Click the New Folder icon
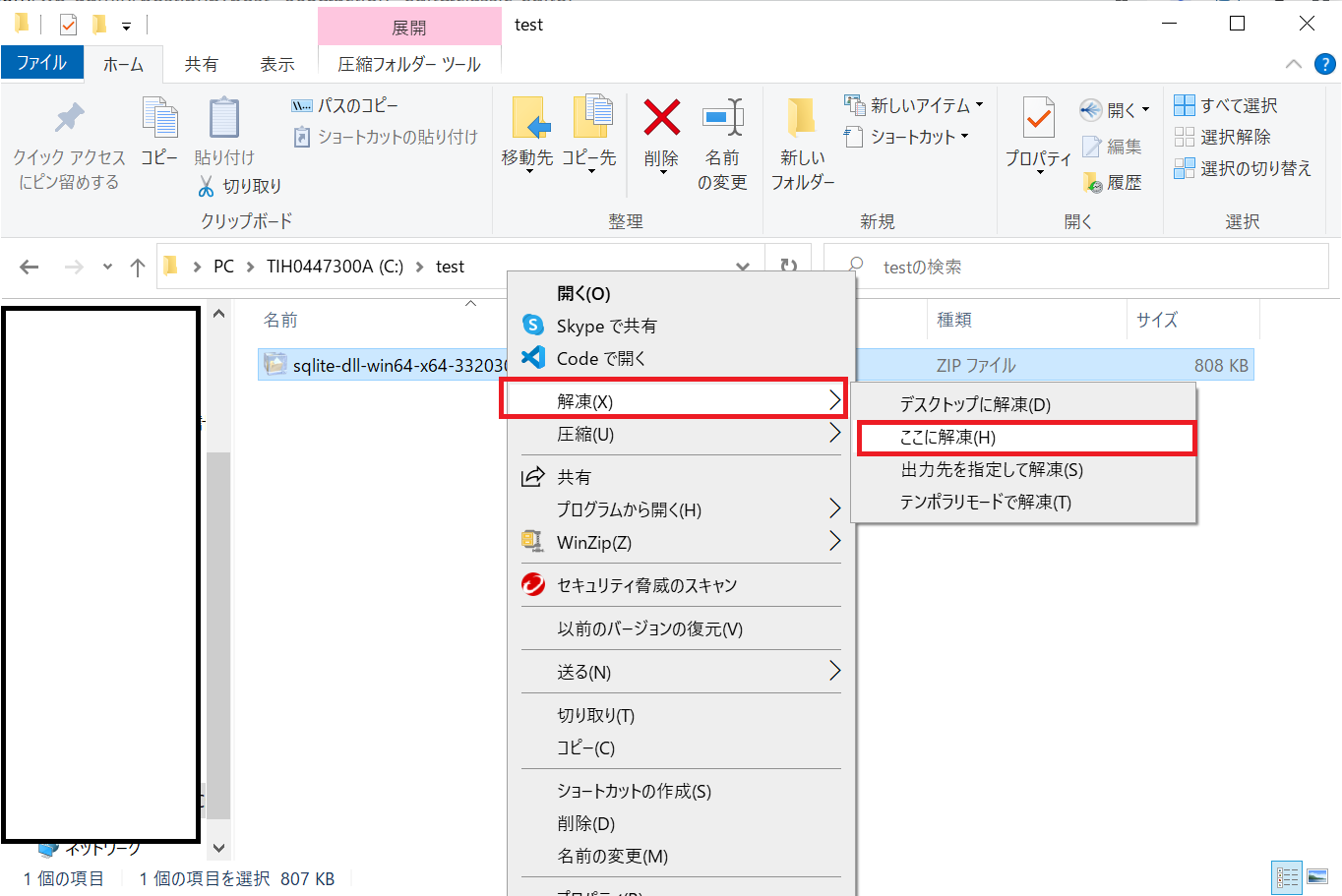This screenshot has width=1342, height=896. (802, 118)
